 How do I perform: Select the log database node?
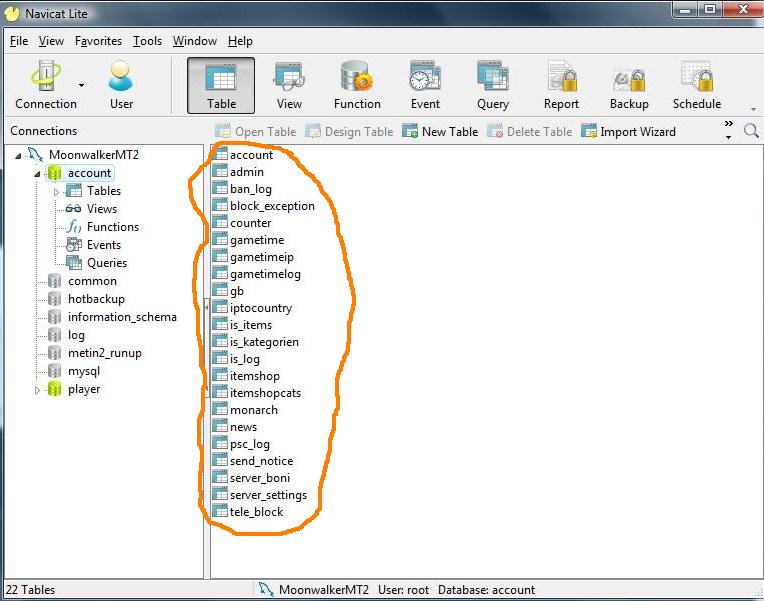pyautogui.click(x=66, y=335)
